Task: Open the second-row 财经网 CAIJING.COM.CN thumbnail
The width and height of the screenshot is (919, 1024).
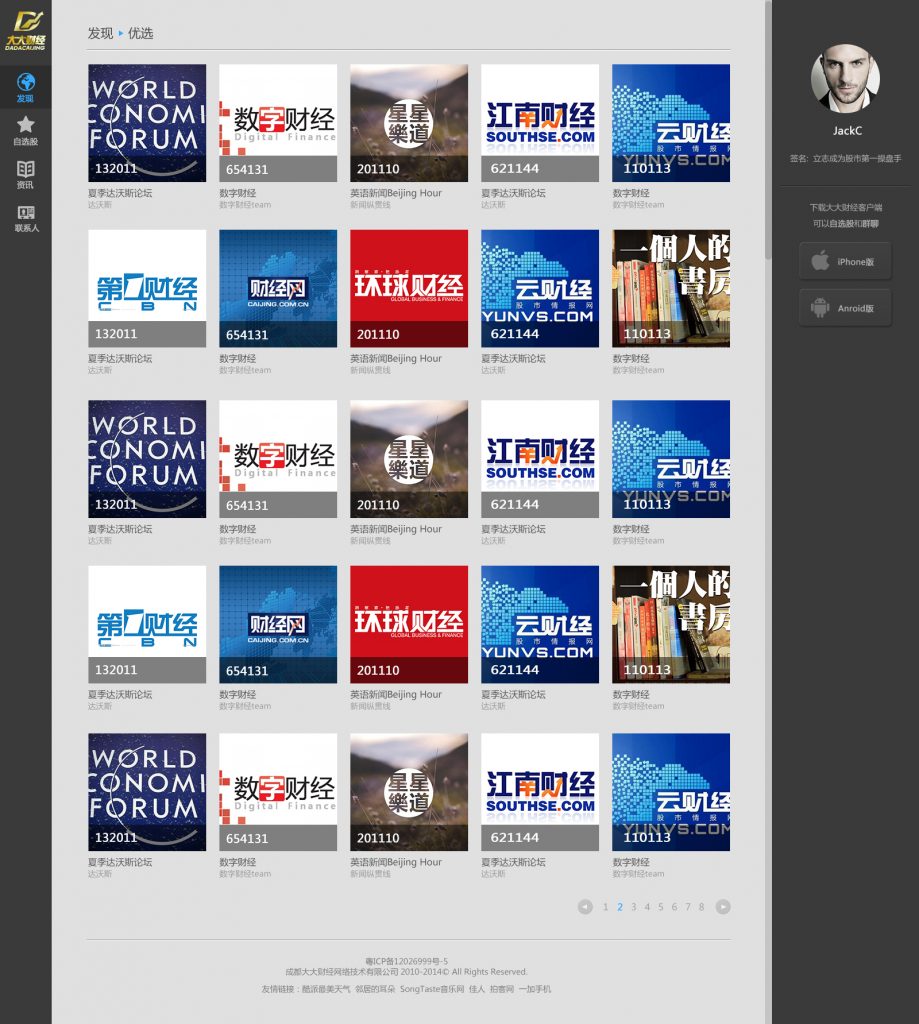Action: point(278,288)
